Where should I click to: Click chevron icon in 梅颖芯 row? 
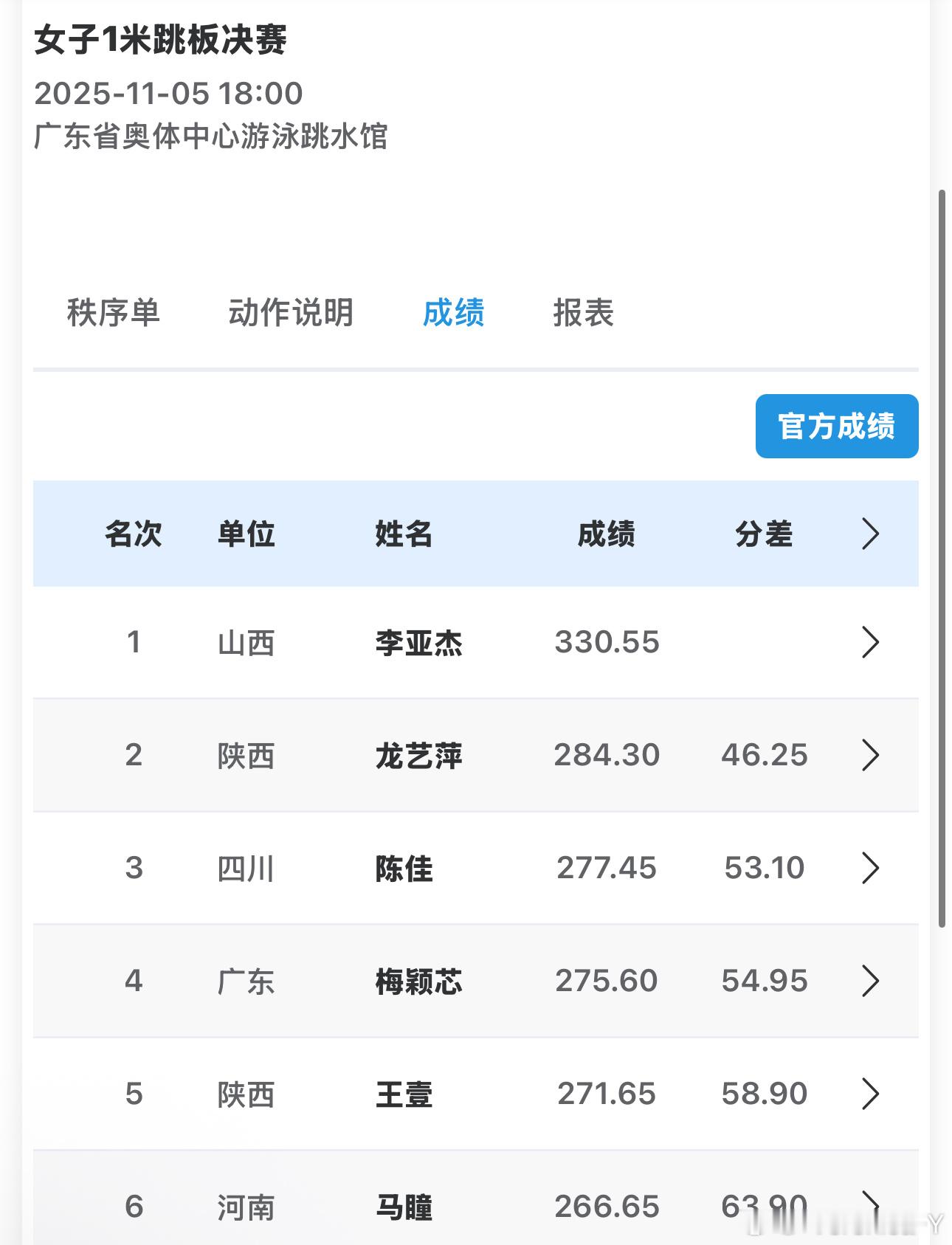tap(870, 981)
